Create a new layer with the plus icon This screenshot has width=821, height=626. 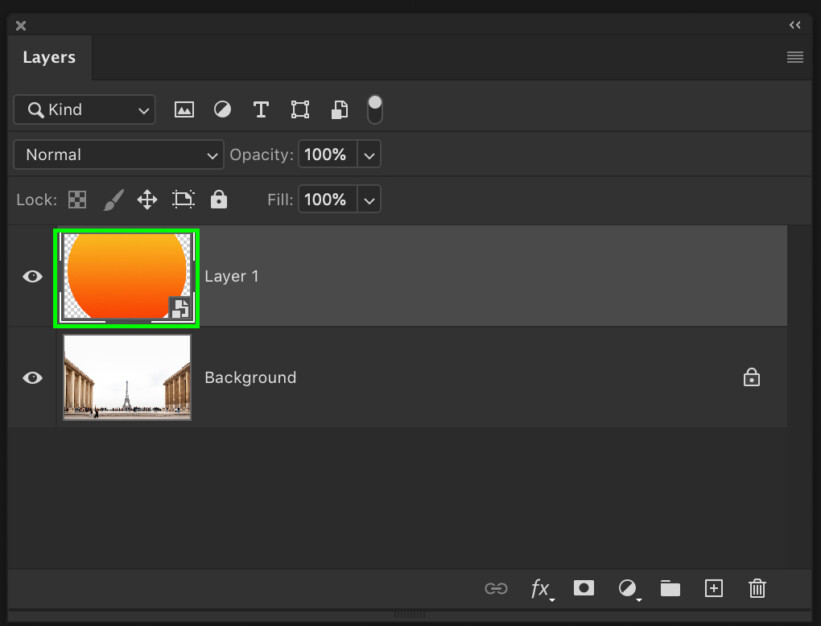pos(713,589)
